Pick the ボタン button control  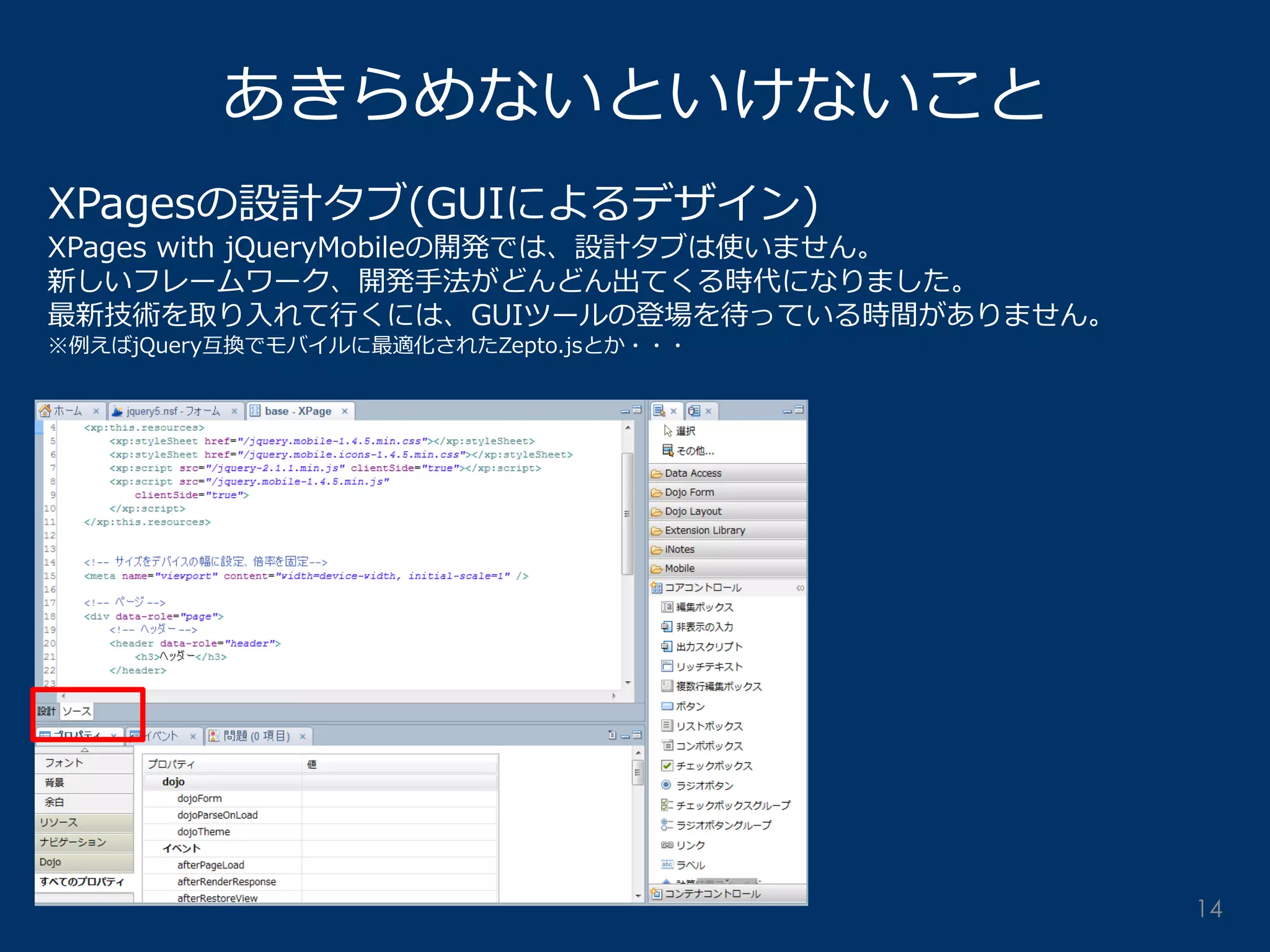683,706
